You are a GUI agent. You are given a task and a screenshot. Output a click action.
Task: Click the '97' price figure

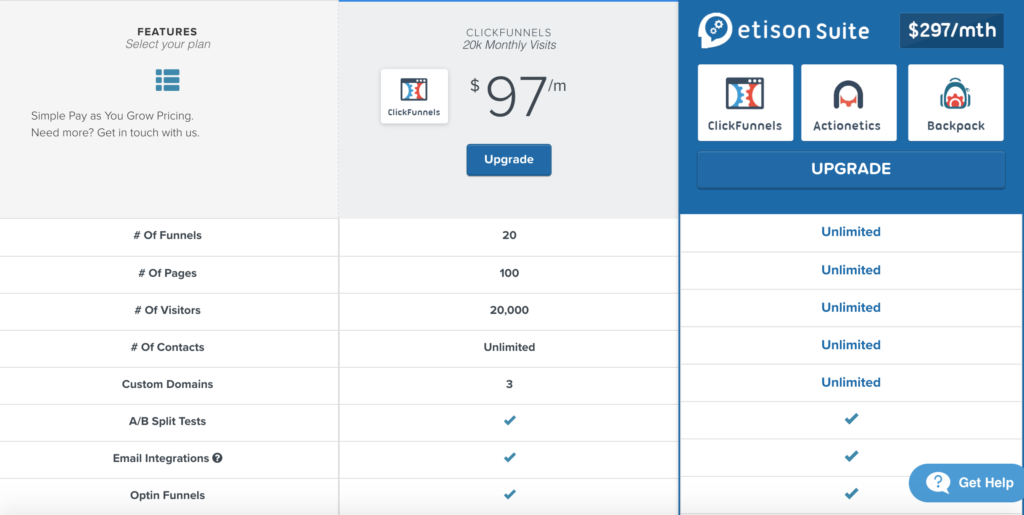pos(516,97)
